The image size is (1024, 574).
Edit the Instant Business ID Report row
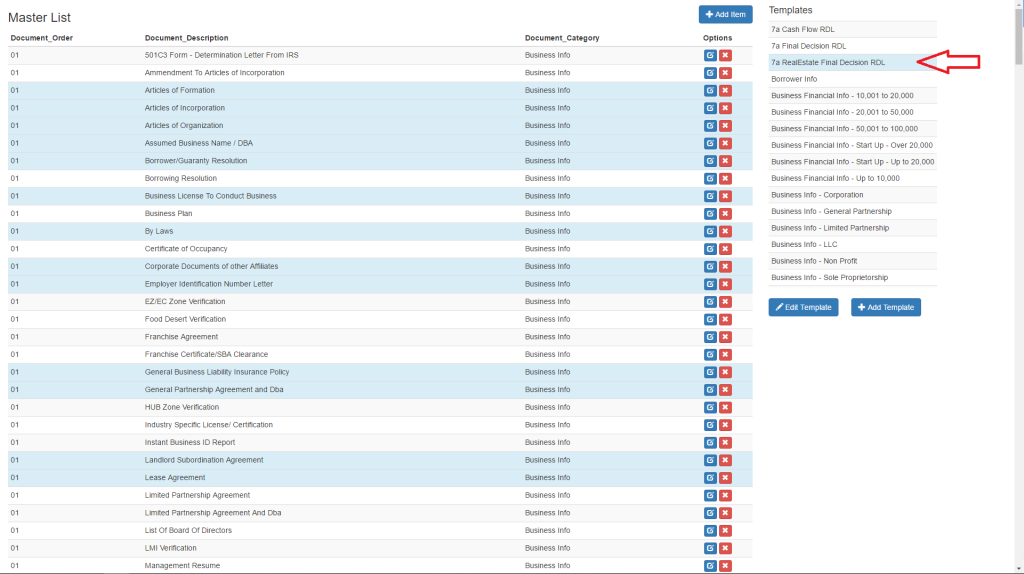[x=710, y=443]
